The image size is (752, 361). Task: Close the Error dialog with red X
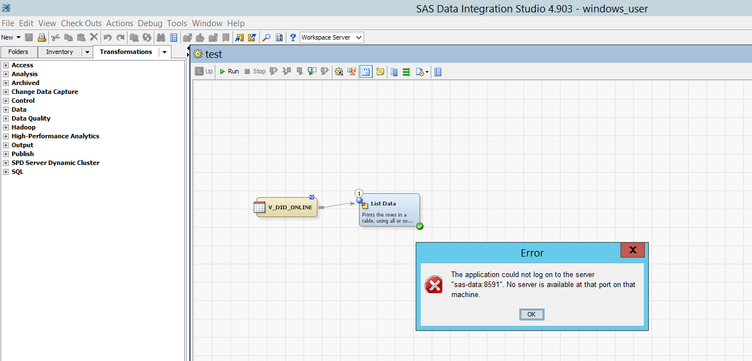(633, 250)
